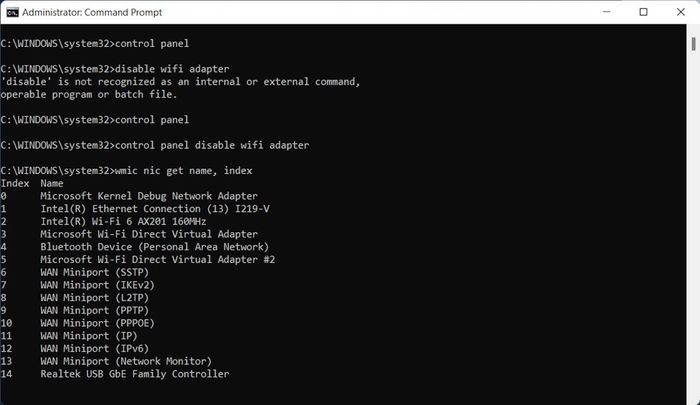Viewport: 700px width, 405px height.
Task: Click the 'Bluetooth Device (Personal Area Network)' line
Action: (x=154, y=247)
